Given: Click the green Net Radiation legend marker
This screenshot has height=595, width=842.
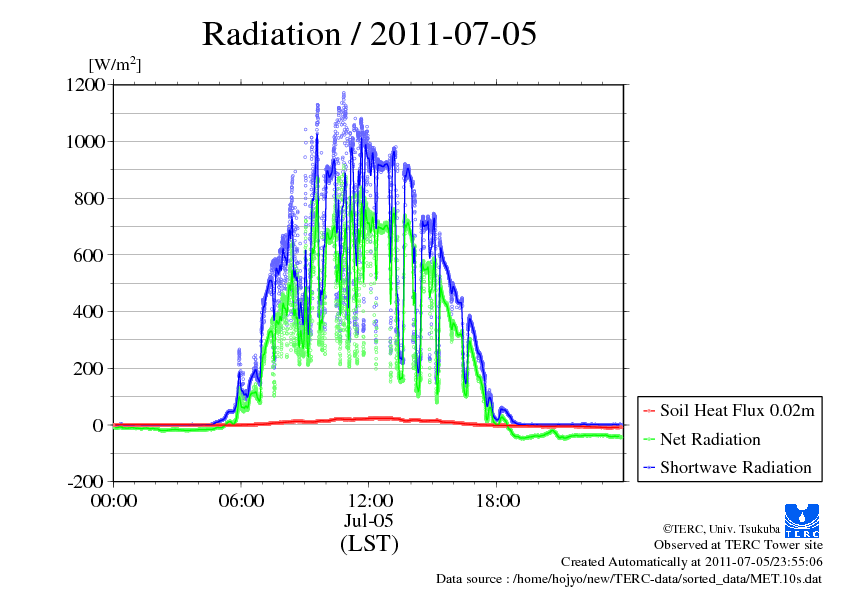Looking at the screenshot, I should click(649, 439).
